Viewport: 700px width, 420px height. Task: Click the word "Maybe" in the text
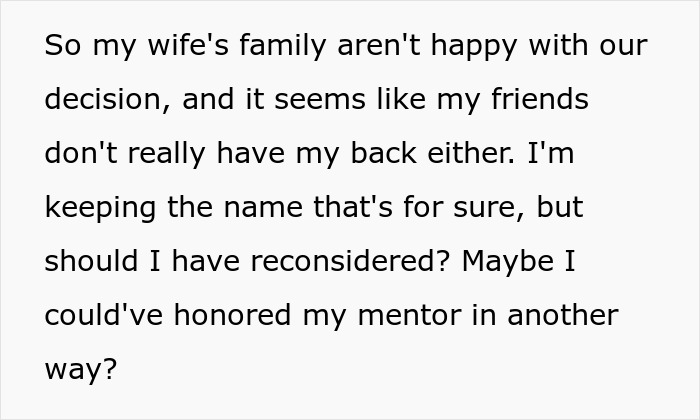pyautogui.click(x=508, y=262)
